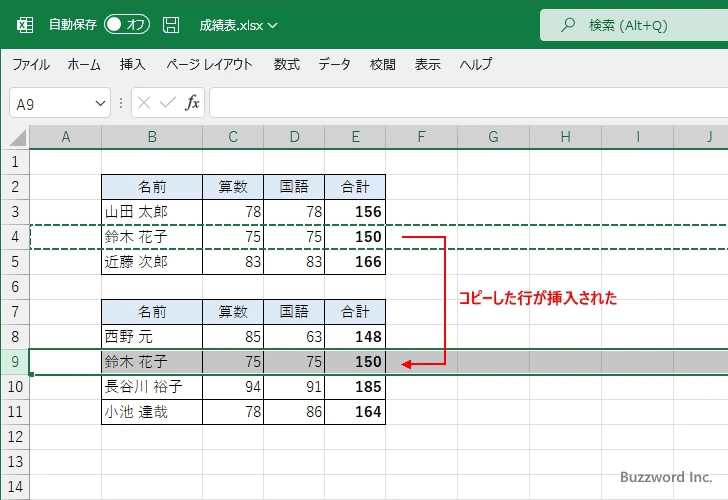The height and width of the screenshot is (500, 728).
Task: Click the search box 検索 (Alt+Q)
Action: coord(634,25)
